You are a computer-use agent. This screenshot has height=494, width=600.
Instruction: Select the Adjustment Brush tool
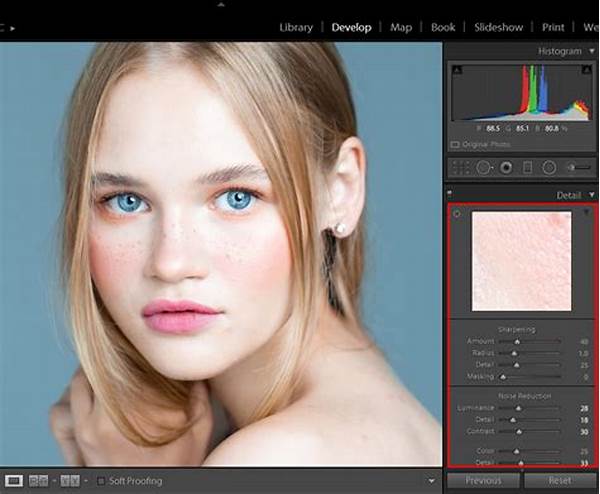[x=578, y=168]
